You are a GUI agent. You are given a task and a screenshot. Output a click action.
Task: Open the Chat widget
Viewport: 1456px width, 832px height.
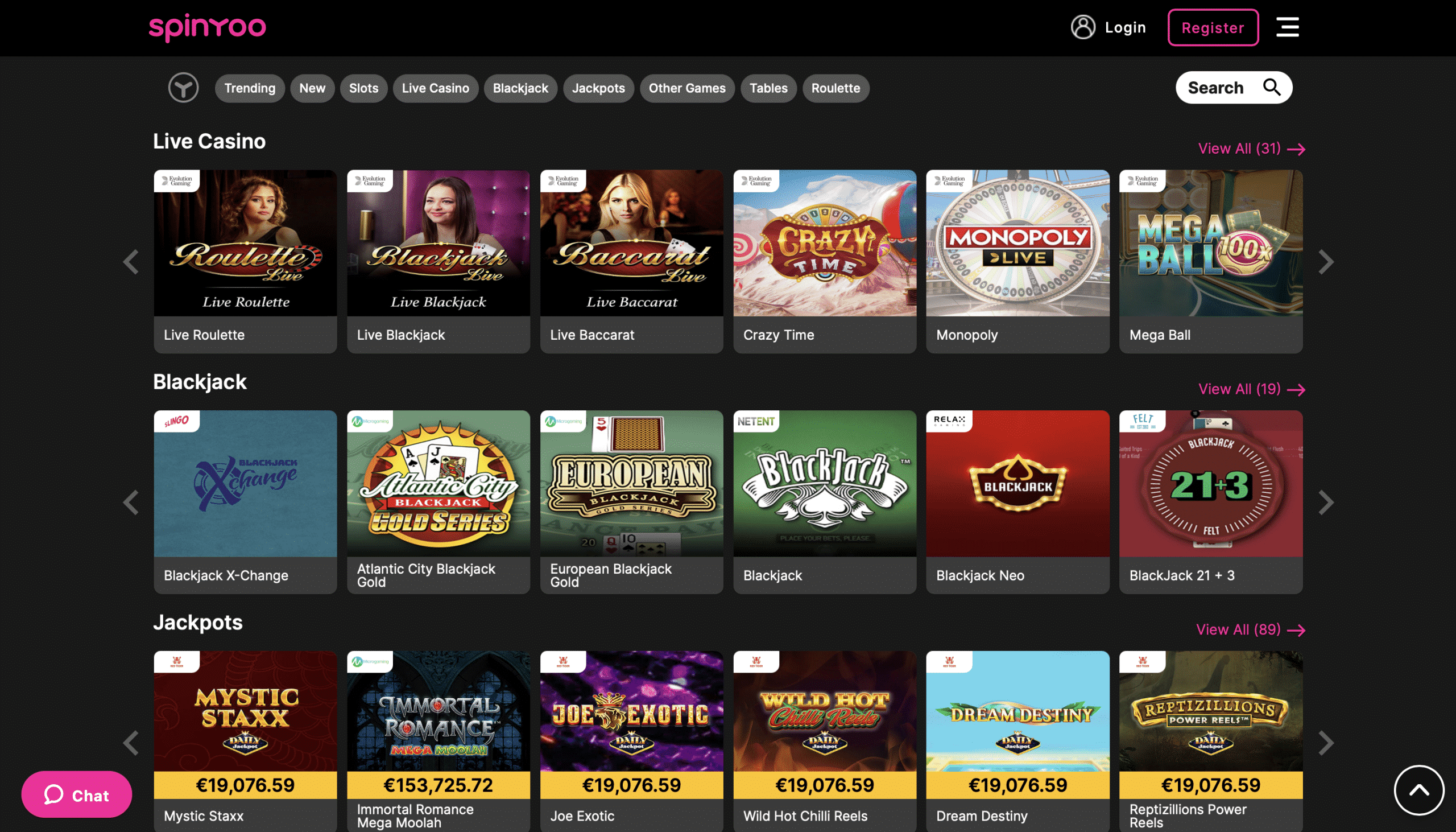tap(77, 794)
